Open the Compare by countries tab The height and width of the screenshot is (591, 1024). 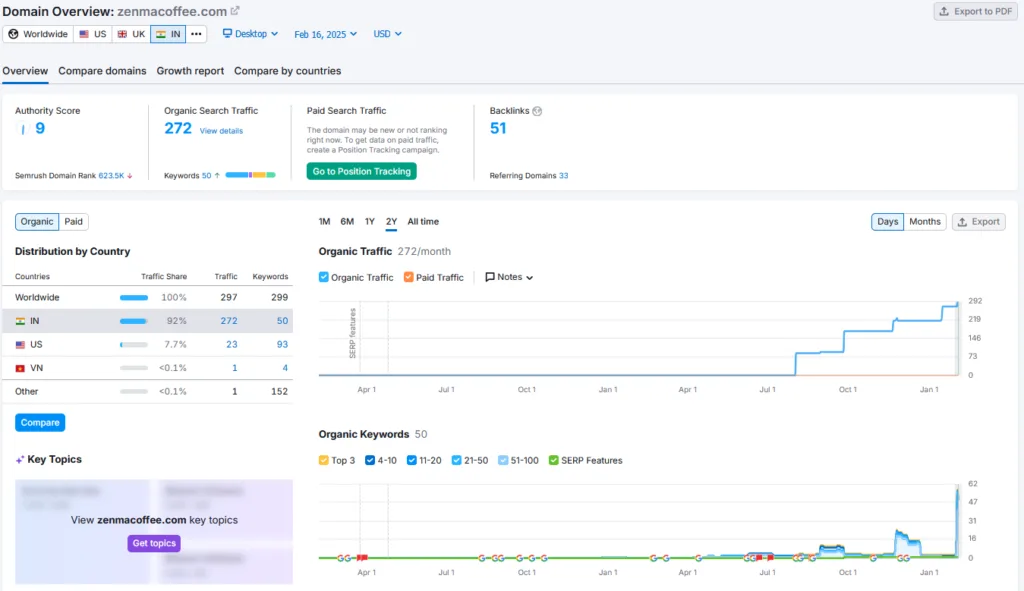(x=287, y=71)
